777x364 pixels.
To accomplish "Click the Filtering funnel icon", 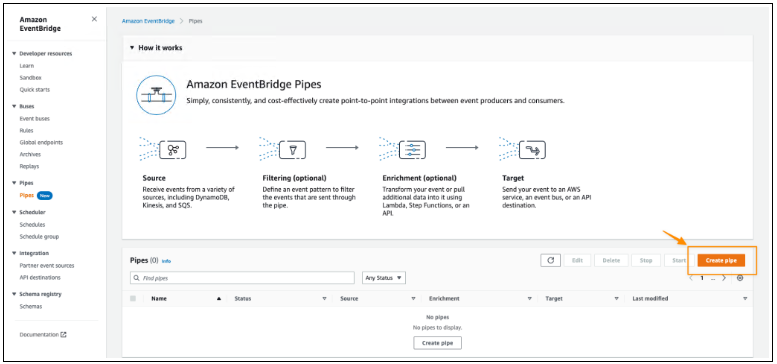I will [x=292, y=149].
